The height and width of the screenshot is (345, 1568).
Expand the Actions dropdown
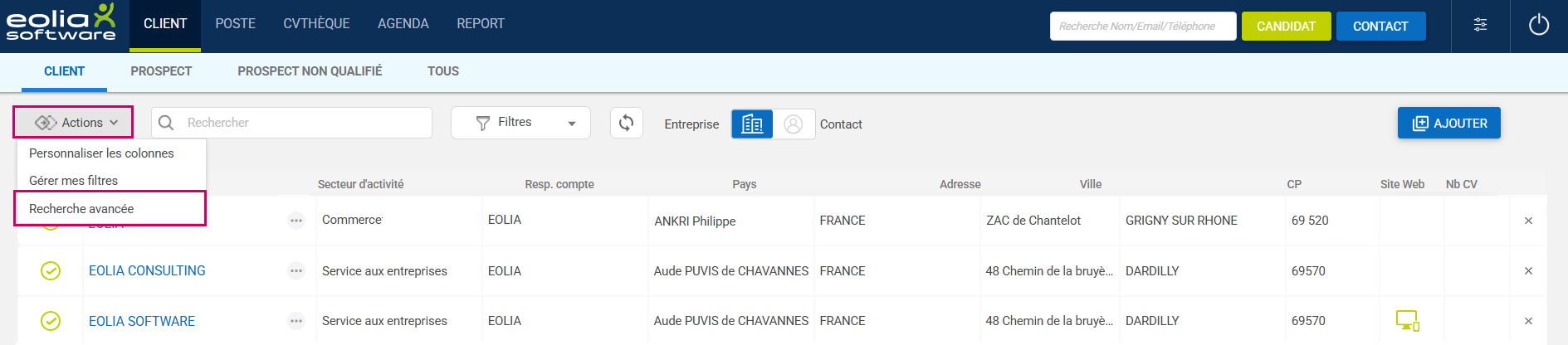click(x=75, y=123)
